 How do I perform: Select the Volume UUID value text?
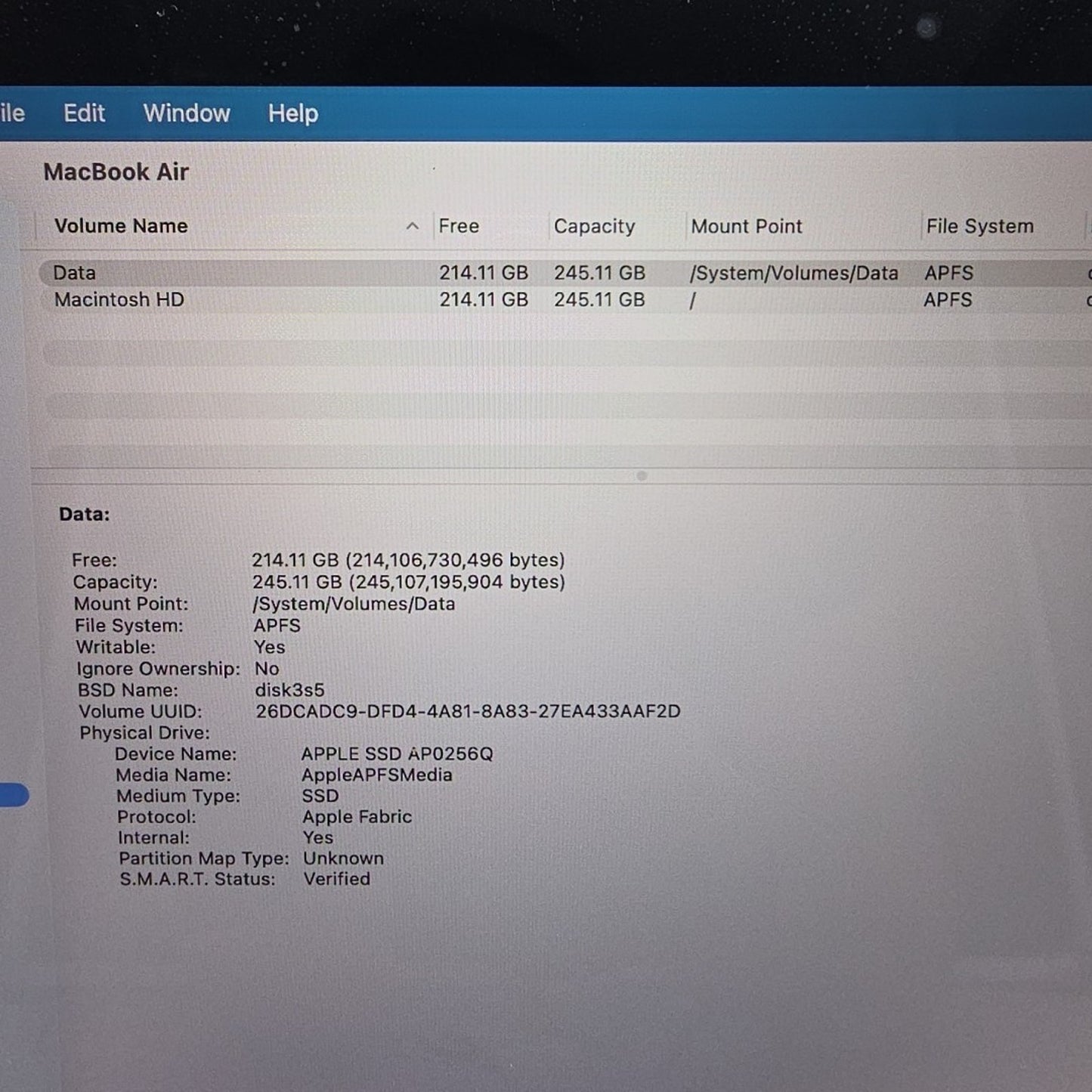[x=468, y=711]
